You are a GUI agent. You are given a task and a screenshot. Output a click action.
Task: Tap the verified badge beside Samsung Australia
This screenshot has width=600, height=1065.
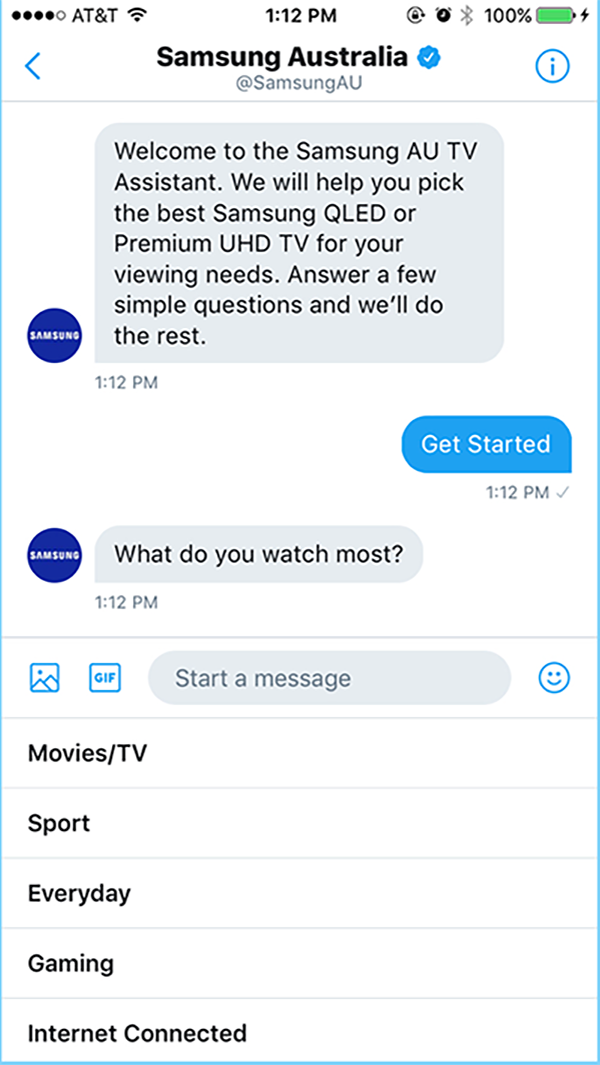429,58
